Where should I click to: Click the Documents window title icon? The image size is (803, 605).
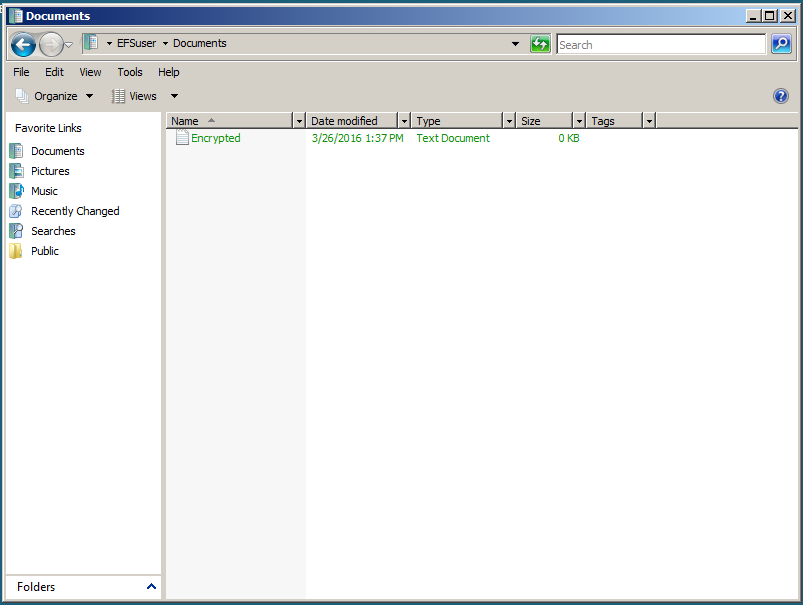(x=15, y=16)
